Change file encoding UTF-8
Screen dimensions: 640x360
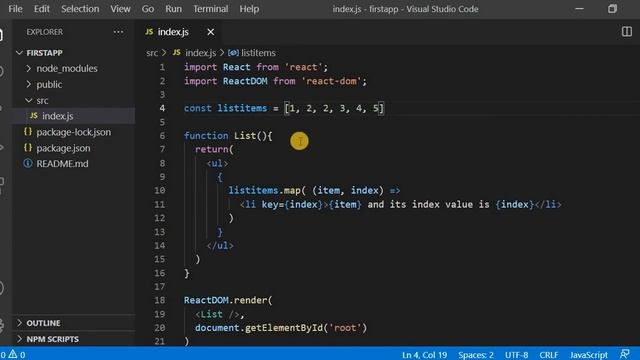coord(516,355)
